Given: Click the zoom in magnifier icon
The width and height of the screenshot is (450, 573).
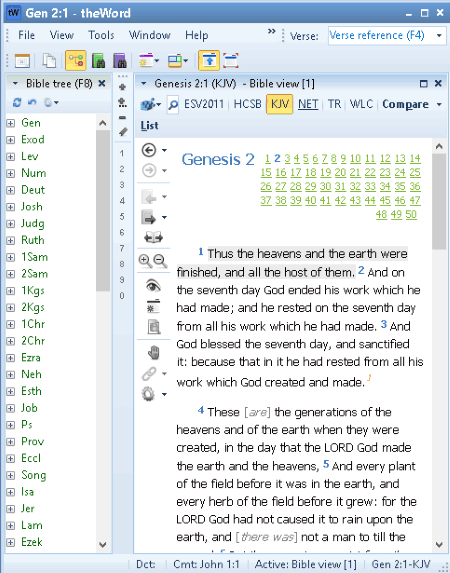Looking at the screenshot, I should 145,261.
